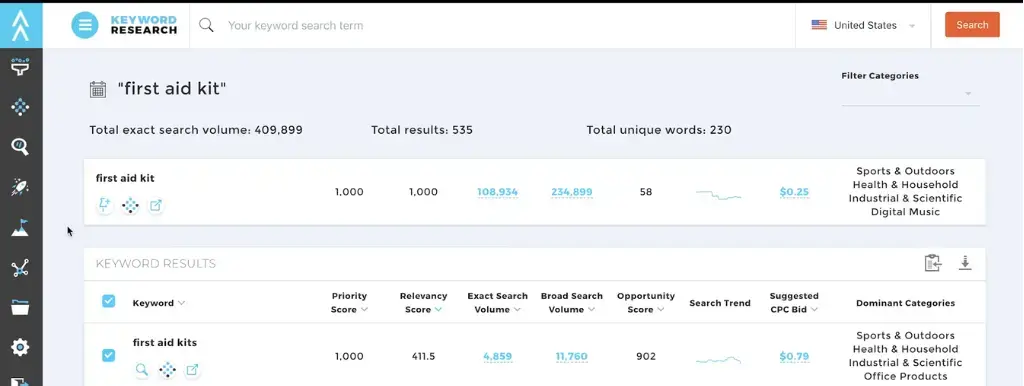Image resolution: width=1024 pixels, height=386 pixels.
Task: Click the clipboard copy icon in Keyword Results
Action: point(933,263)
